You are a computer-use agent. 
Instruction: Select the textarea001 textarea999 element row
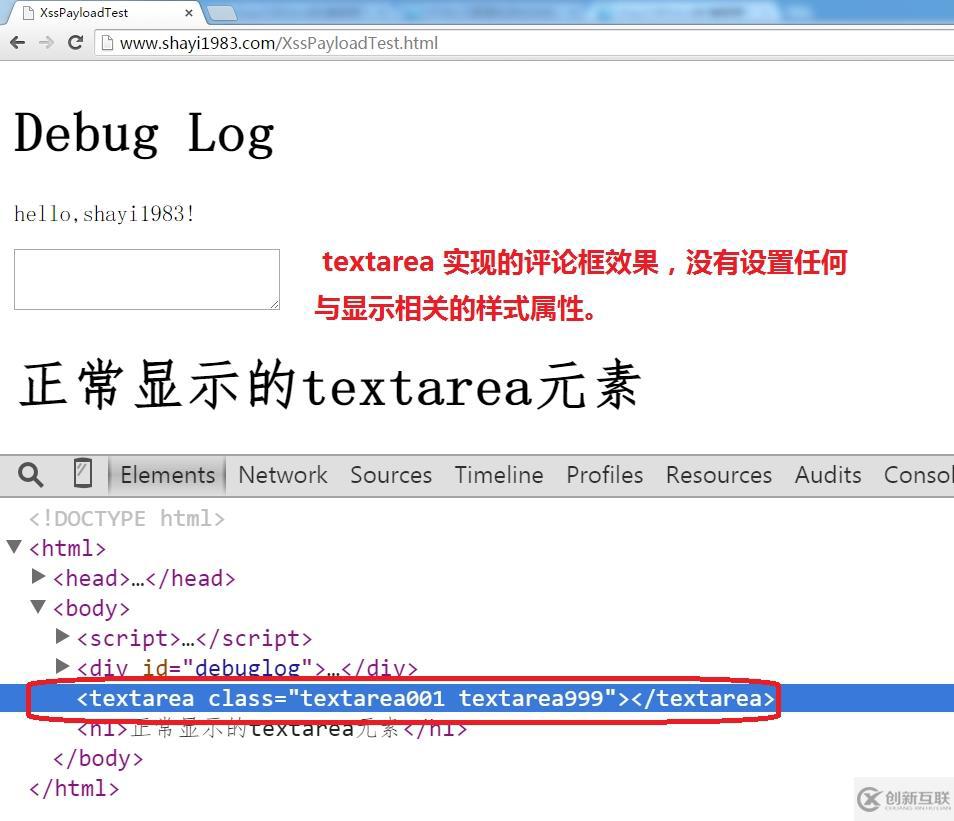pyautogui.click(x=477, y=698)
